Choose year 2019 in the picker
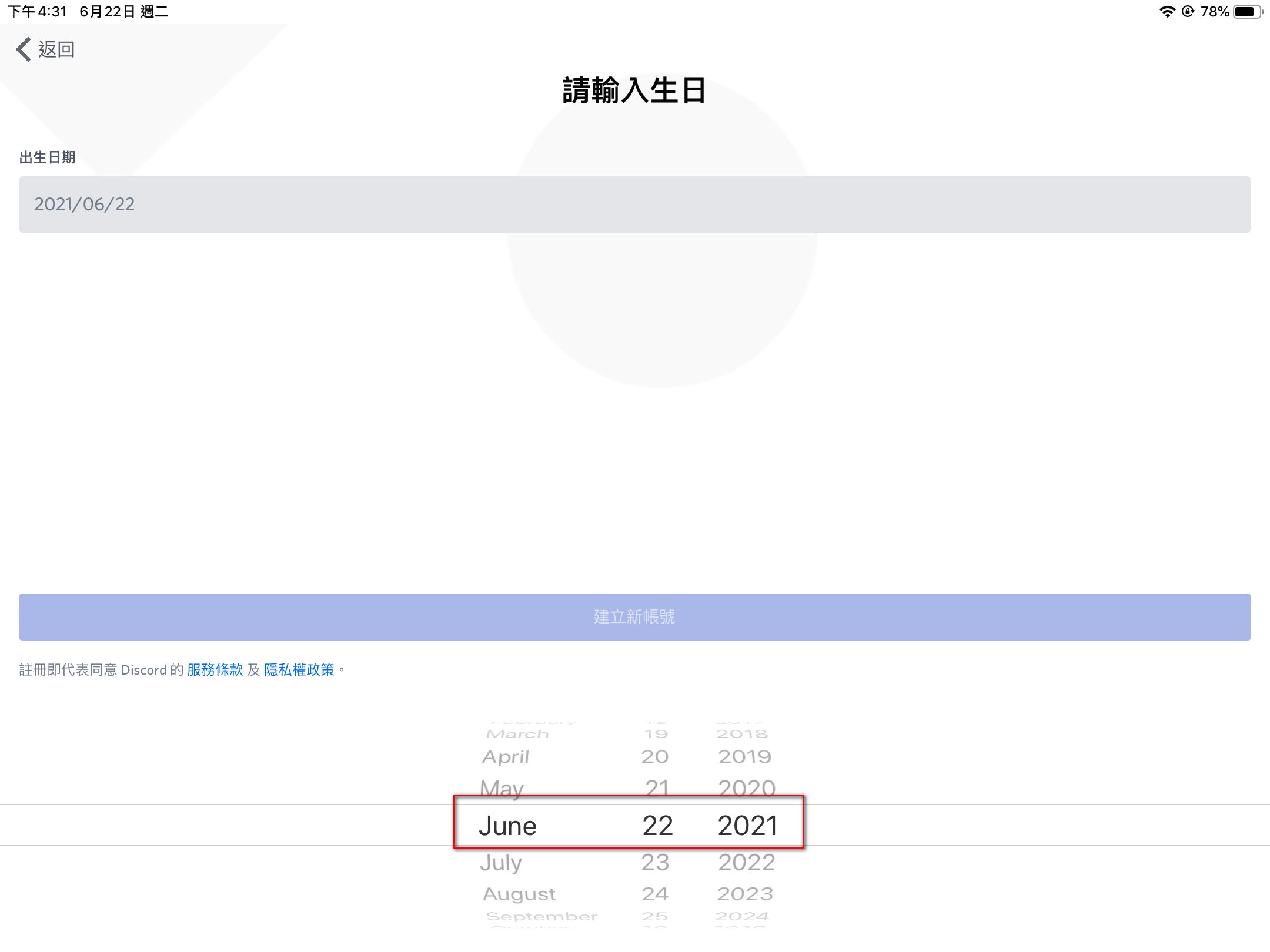Viewport: 1270px width, 952px height. click(745, 757)
